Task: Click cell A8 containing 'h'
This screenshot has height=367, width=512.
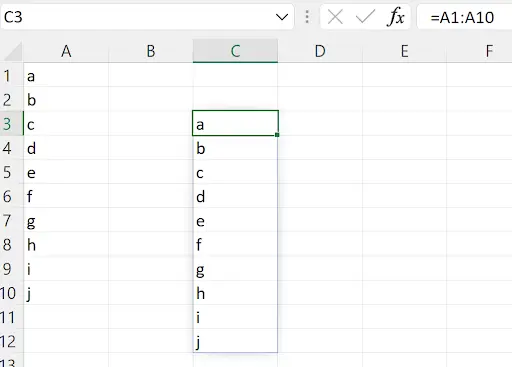Action: point(66,244)
